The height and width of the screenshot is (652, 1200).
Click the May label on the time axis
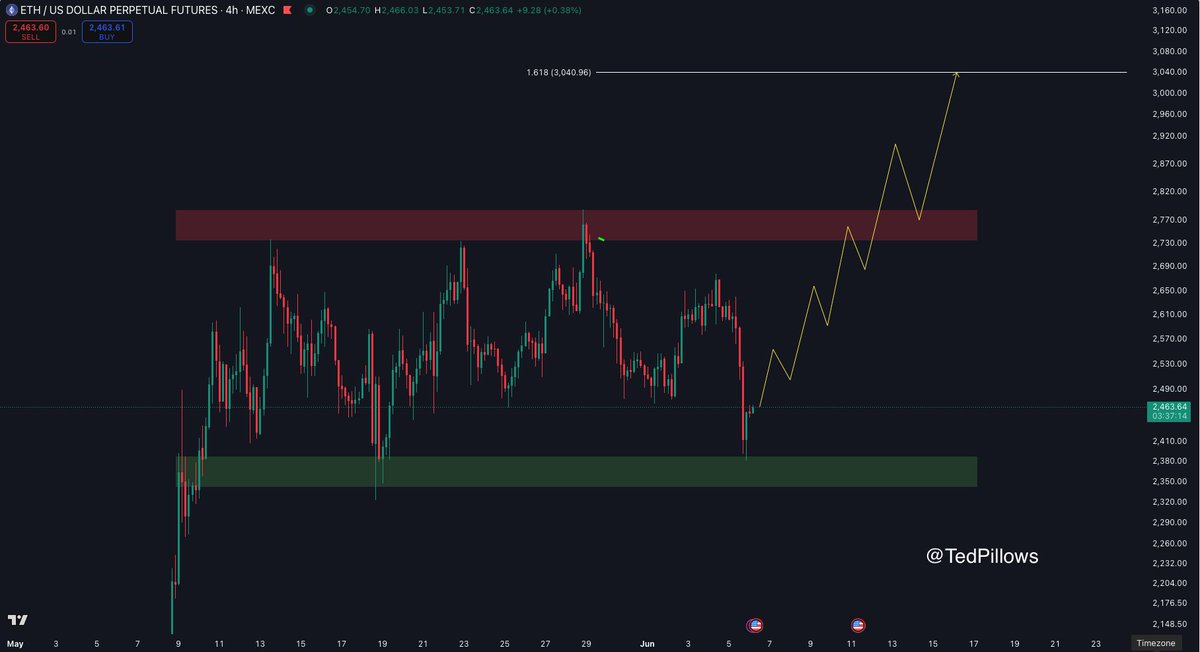15,643
